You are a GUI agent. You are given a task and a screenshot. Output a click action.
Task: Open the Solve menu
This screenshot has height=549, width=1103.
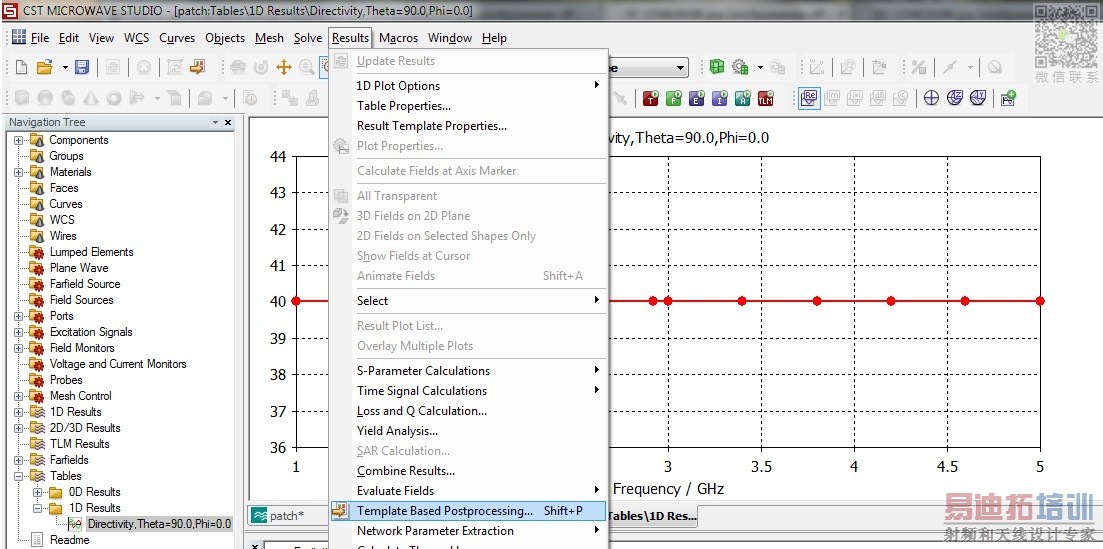(307, 38)
